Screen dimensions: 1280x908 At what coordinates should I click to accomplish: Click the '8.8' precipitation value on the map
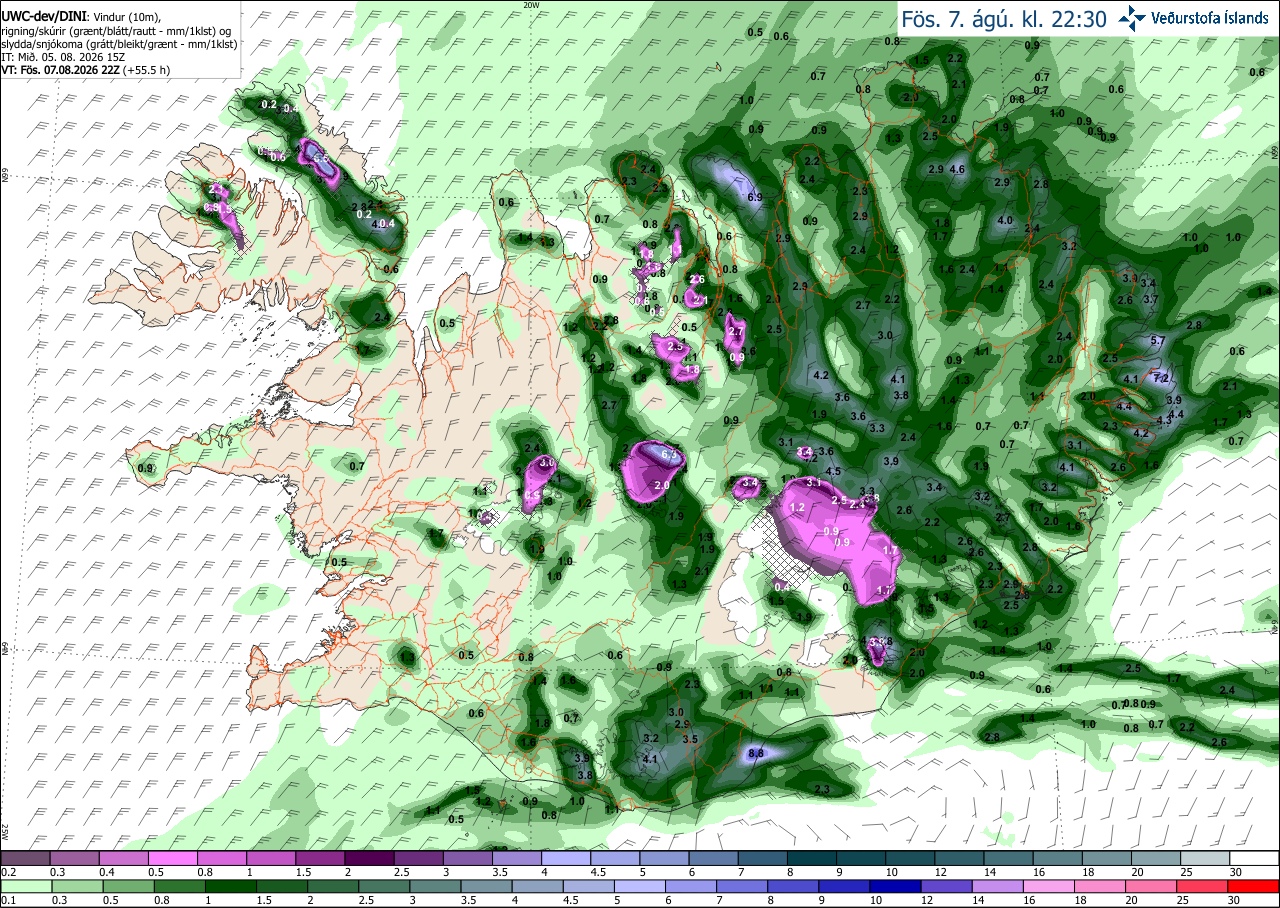pos(756,753)
